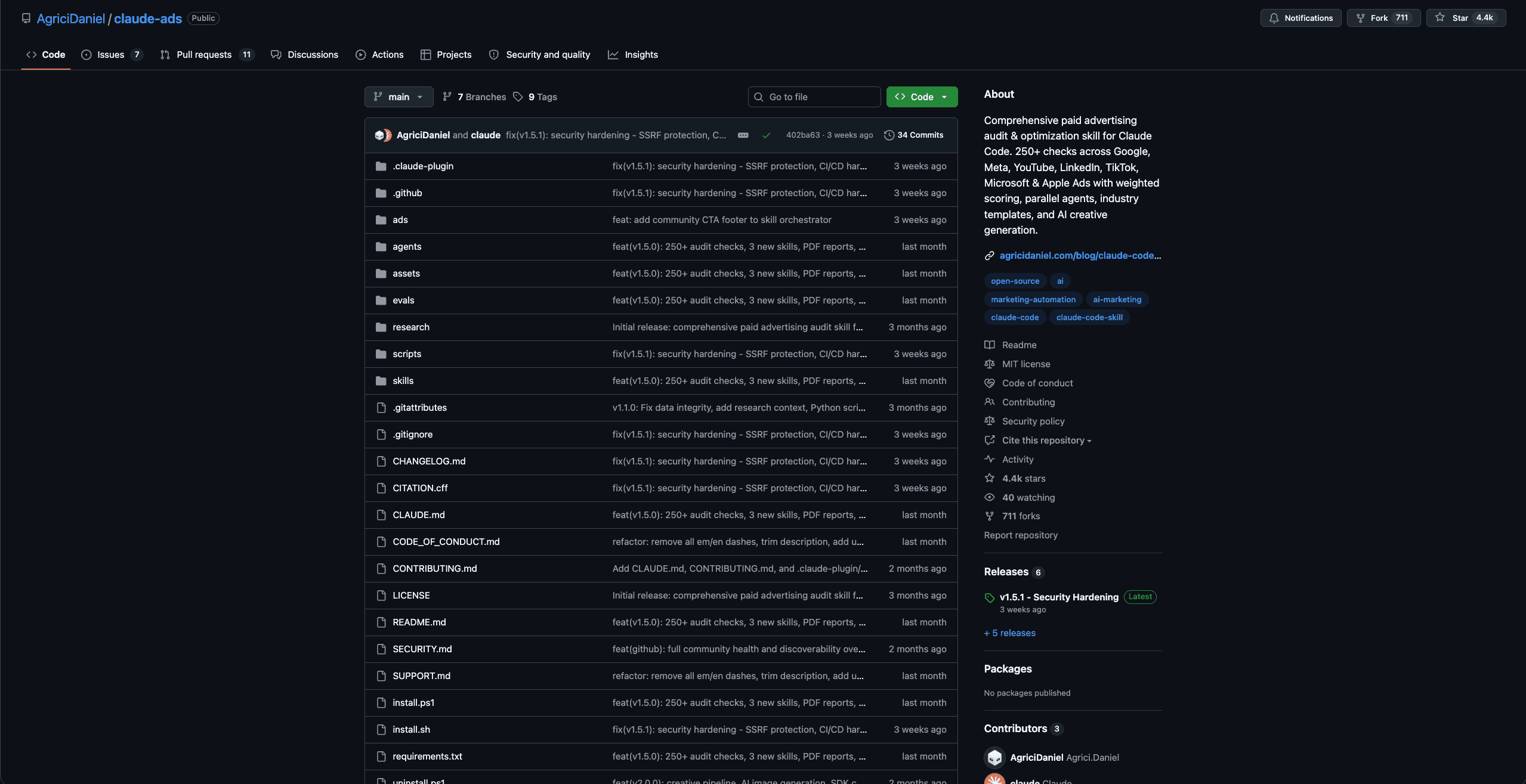Click the claude-ads repo name
The height and width of the screenshot is (784, 1526).
148,18
